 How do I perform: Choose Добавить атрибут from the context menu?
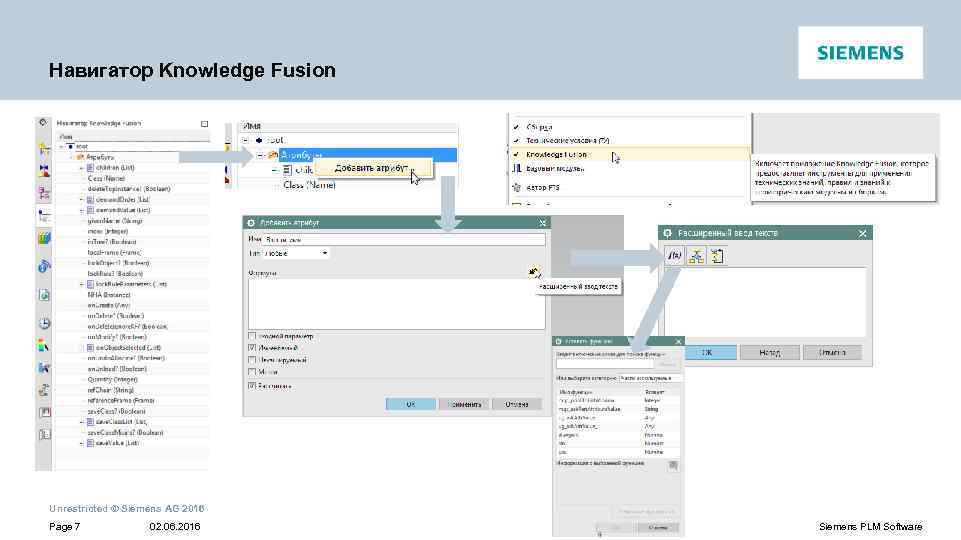point(374,168)
